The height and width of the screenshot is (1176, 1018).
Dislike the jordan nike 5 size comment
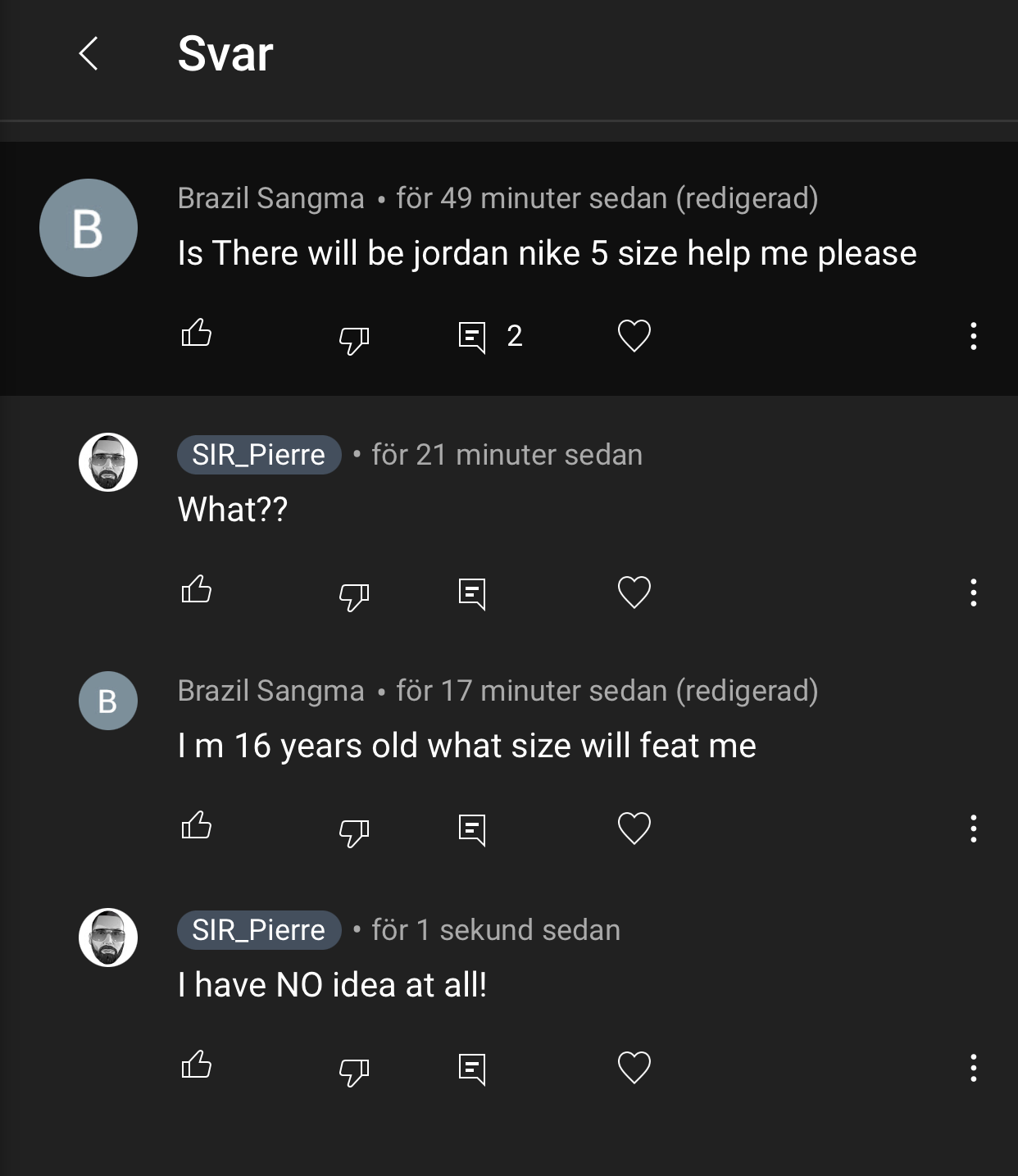[354, 338]
